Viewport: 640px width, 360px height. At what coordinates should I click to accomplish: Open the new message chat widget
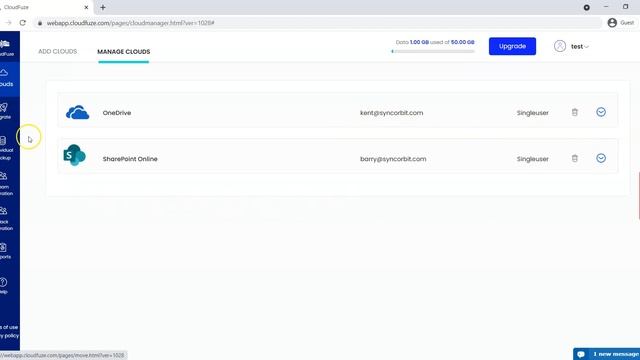point(607,354)
